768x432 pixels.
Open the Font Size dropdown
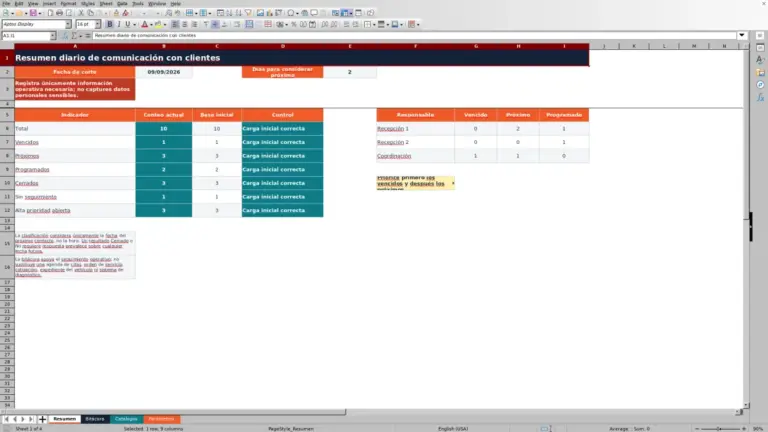tap(97, 24)
